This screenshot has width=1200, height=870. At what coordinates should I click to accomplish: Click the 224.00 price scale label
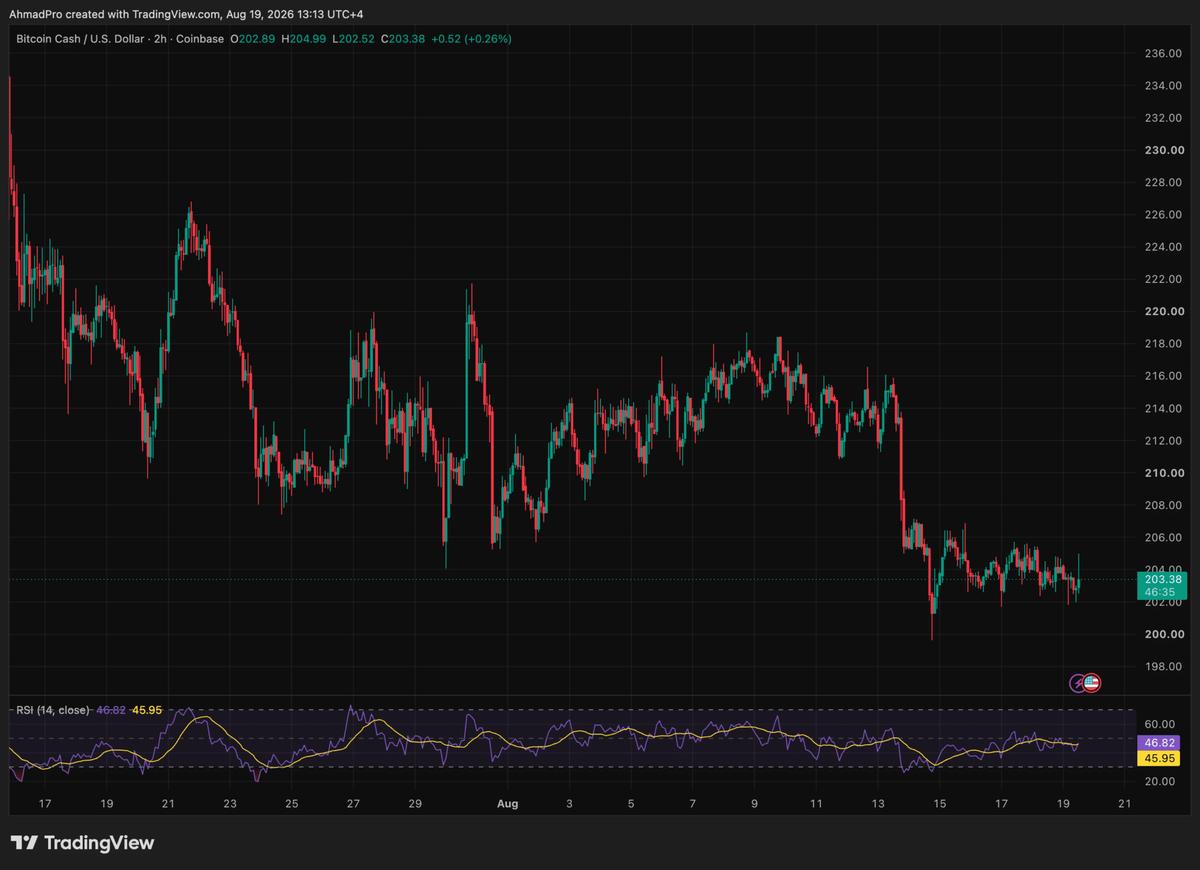pyautogui.click(x=1163, y=247)
